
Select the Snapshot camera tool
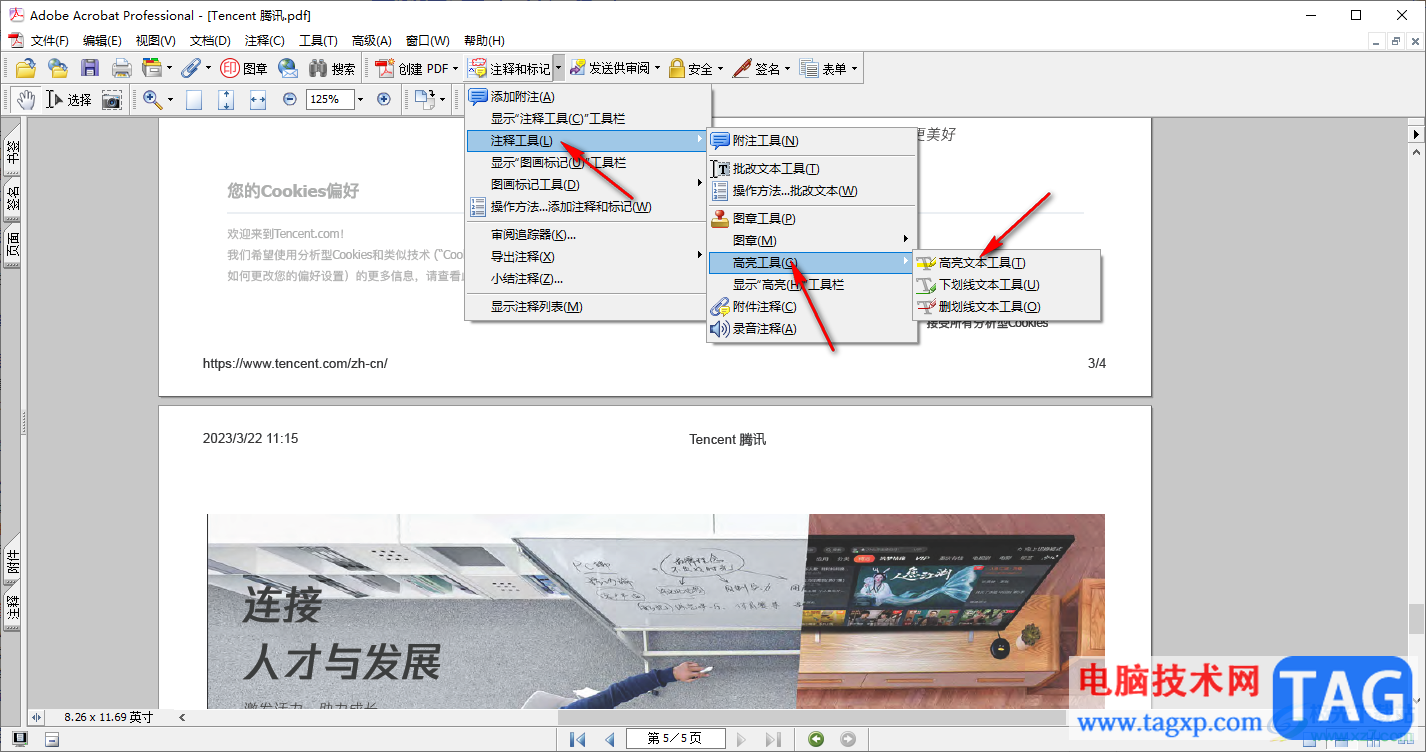[111, 99]
